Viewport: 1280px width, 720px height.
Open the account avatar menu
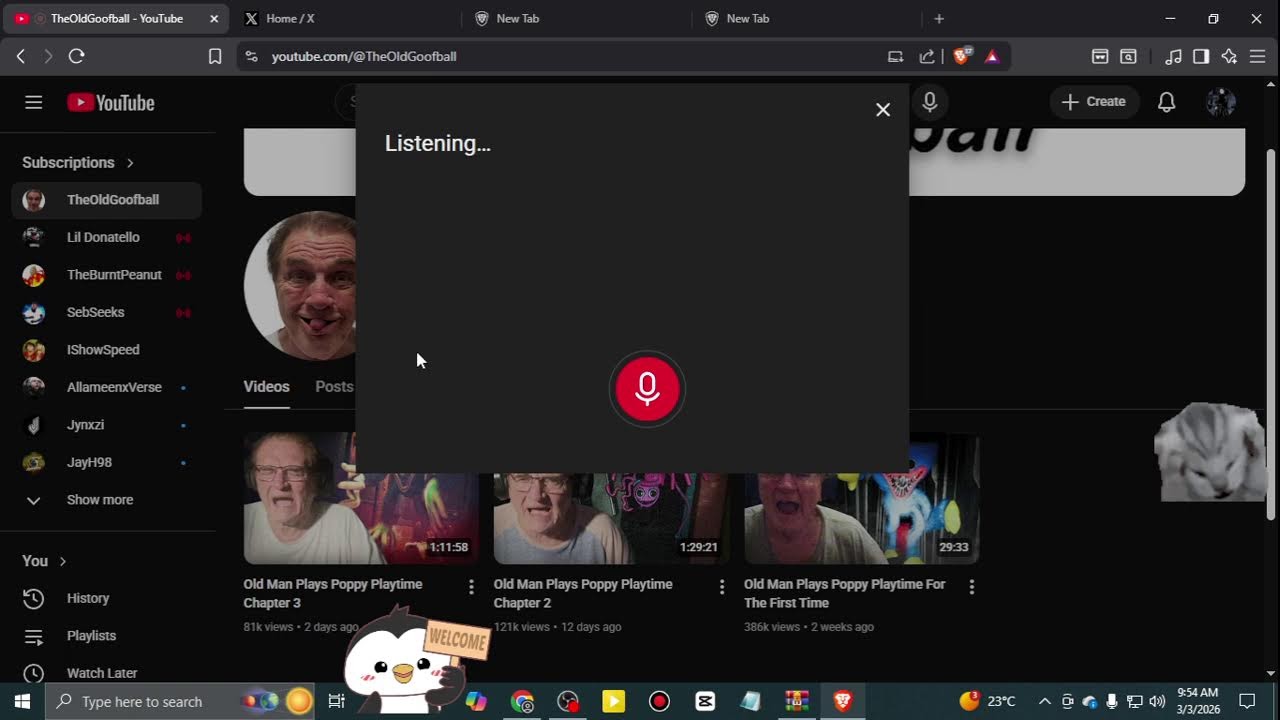[x=1221, y=102]
